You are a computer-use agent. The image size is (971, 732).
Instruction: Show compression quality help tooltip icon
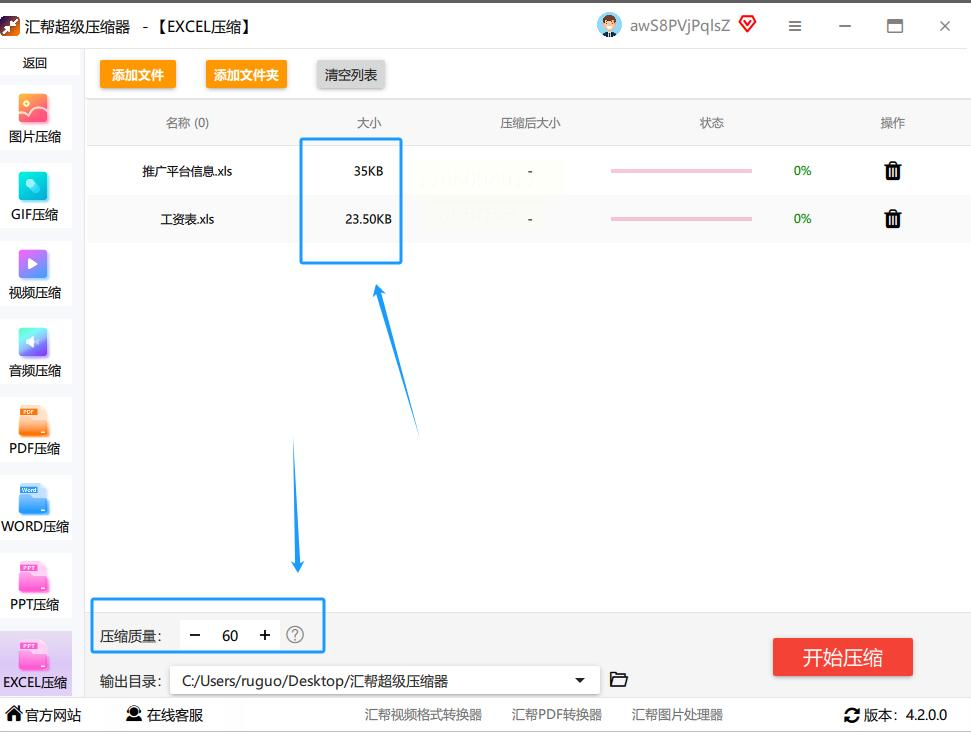(x=295, y=635)
